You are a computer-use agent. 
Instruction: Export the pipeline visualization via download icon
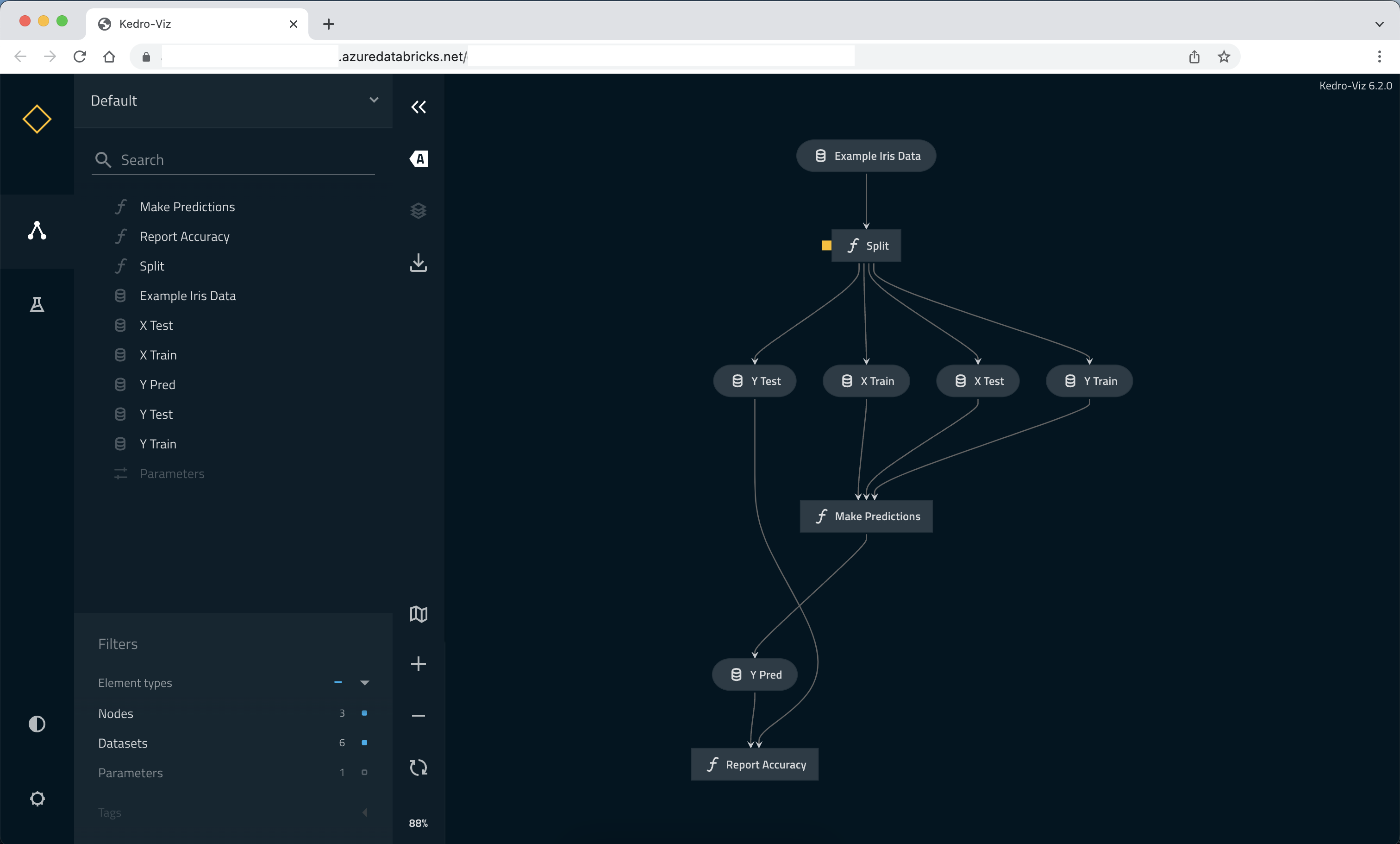419,263
